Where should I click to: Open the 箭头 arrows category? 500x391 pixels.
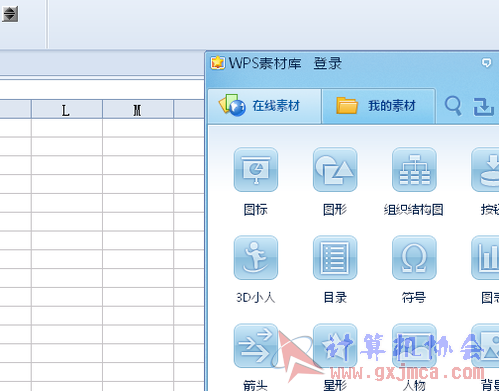(x=256, y=346)
